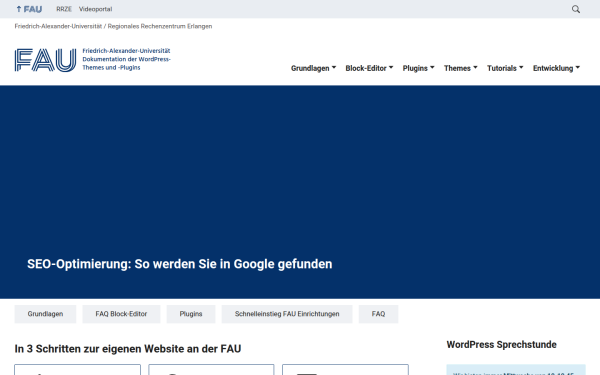Screen dimensions: 600x375
Task: Go to Friedrich-Alexander-Universität breadcrumb
Action: 58,26
